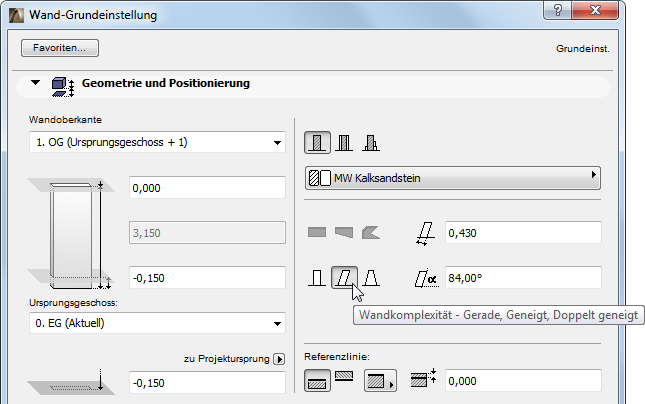Select the complex profile wall structure icon

coord(371,143)
